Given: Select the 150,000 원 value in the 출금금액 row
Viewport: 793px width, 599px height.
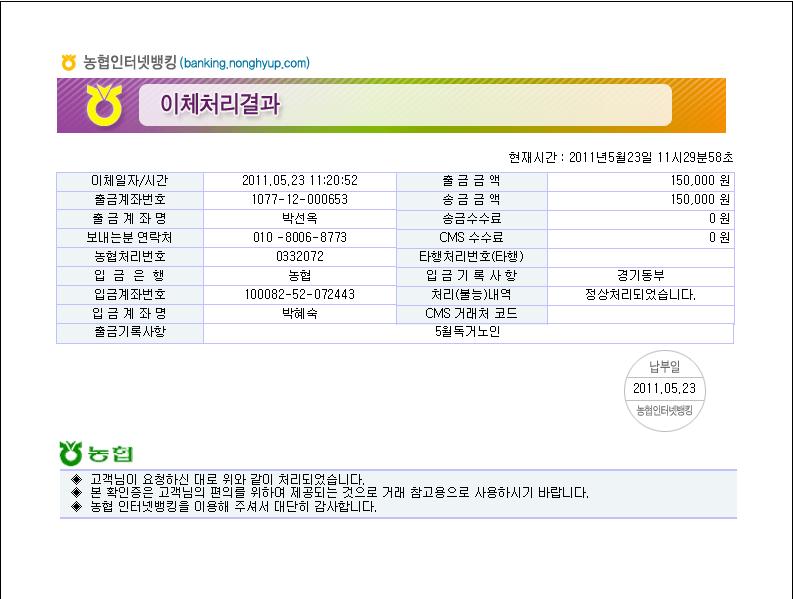Looking at the screenshot, I should pos(700,181).
